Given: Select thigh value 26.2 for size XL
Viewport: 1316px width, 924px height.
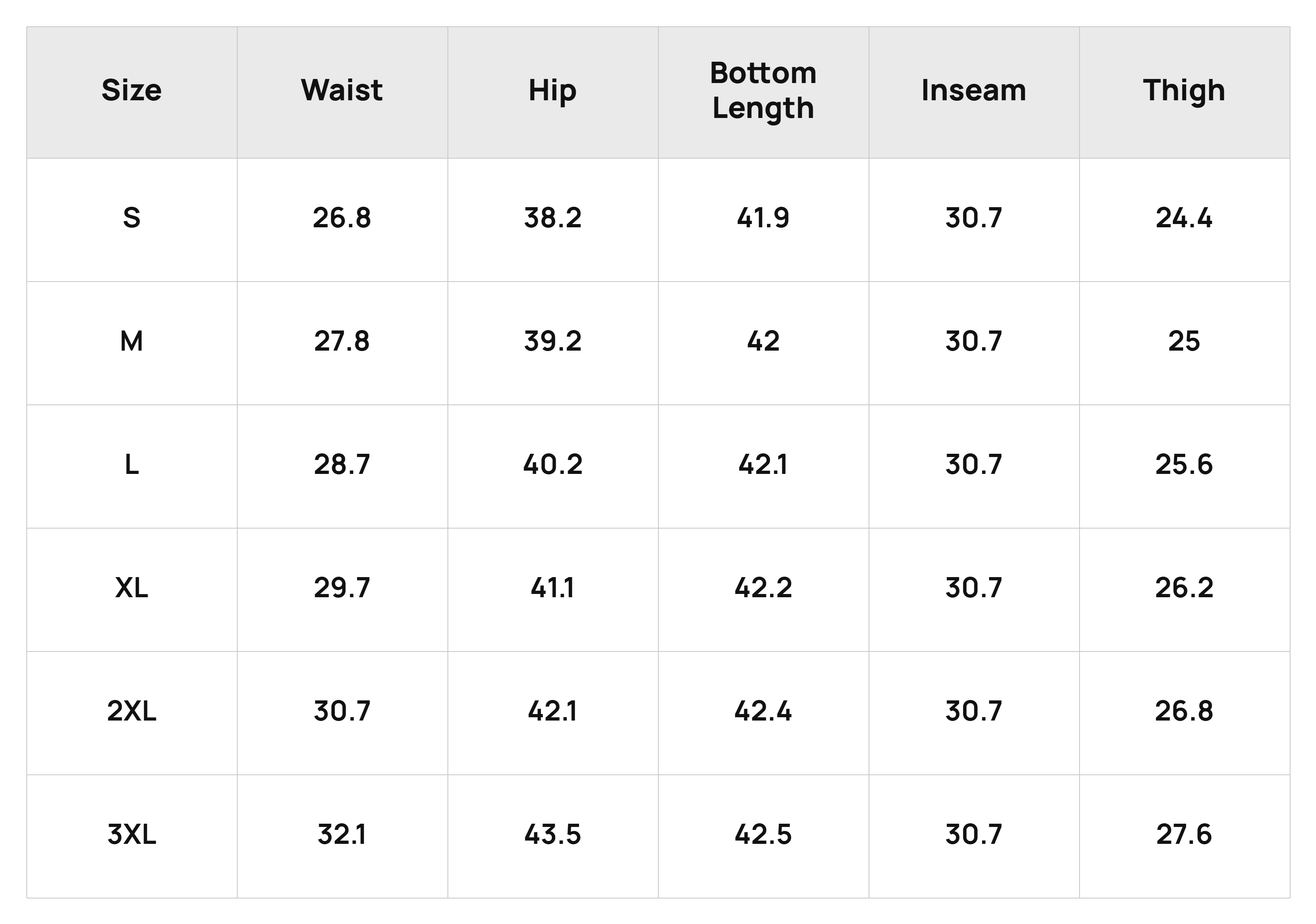Looking at the screenshot, I should tap(1184, 588).
